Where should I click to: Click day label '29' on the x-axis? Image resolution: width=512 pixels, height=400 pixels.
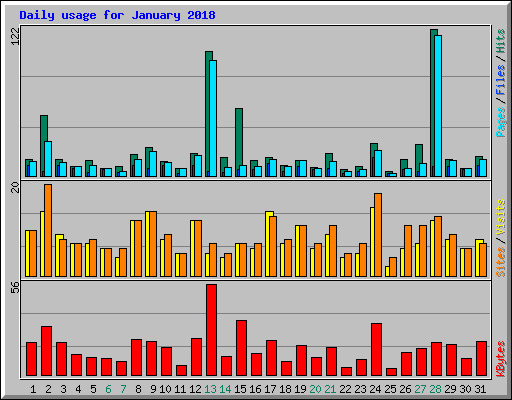450,389
